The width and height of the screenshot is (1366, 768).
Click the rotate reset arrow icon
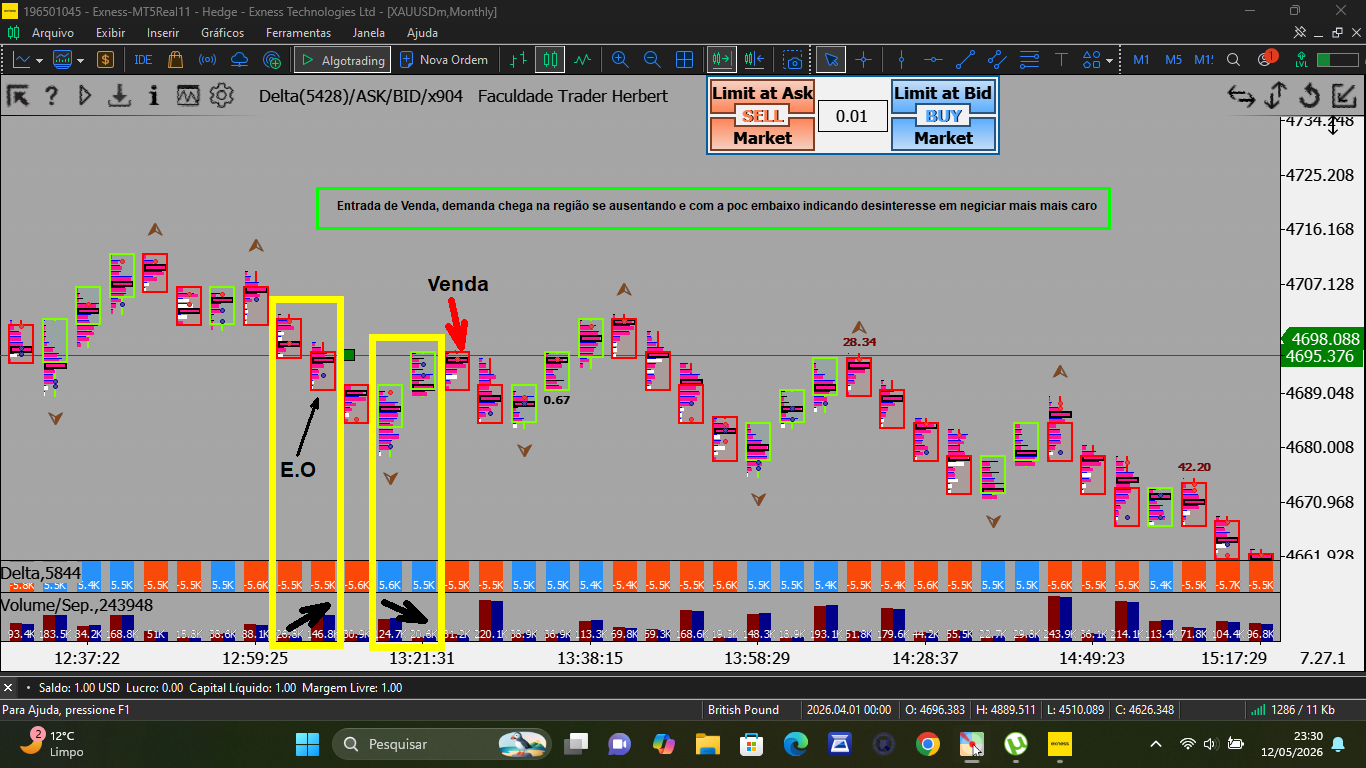point(1309,96)
